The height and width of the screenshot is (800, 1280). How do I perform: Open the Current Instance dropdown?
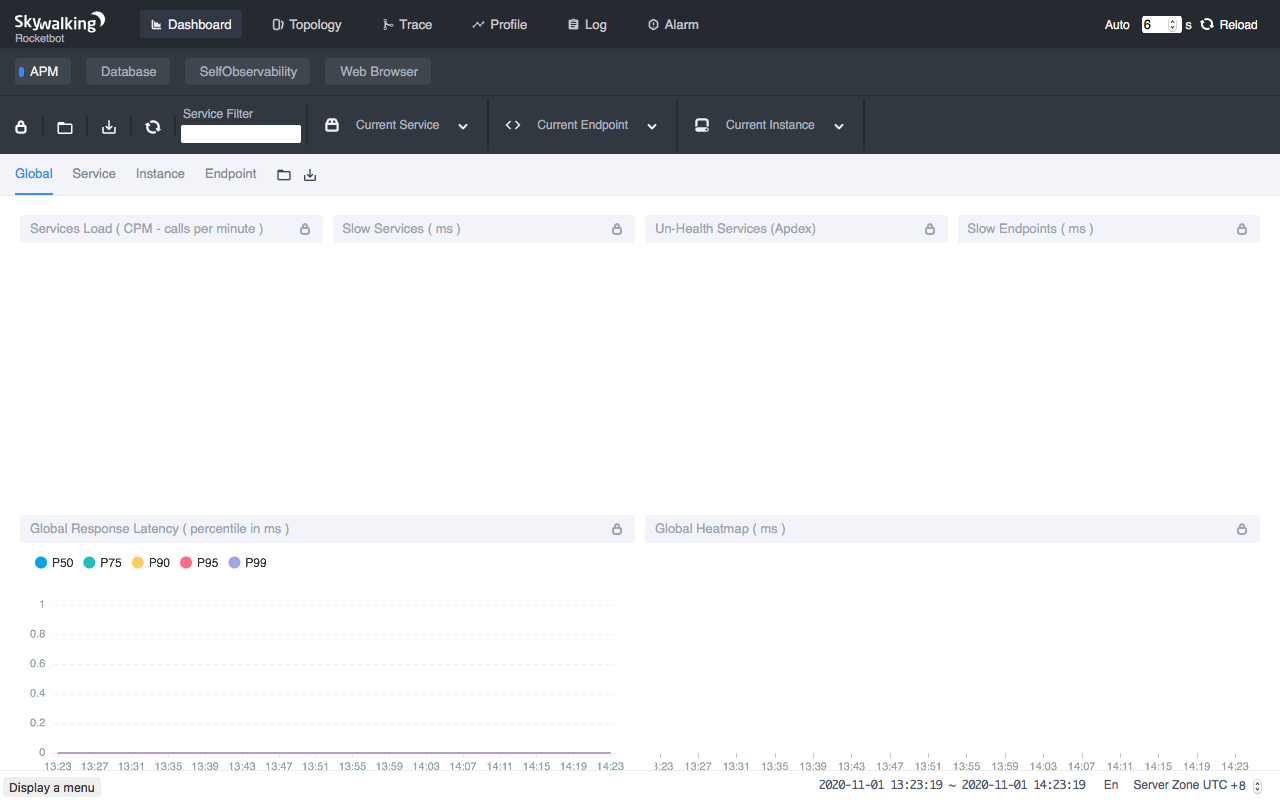(839, 127)
